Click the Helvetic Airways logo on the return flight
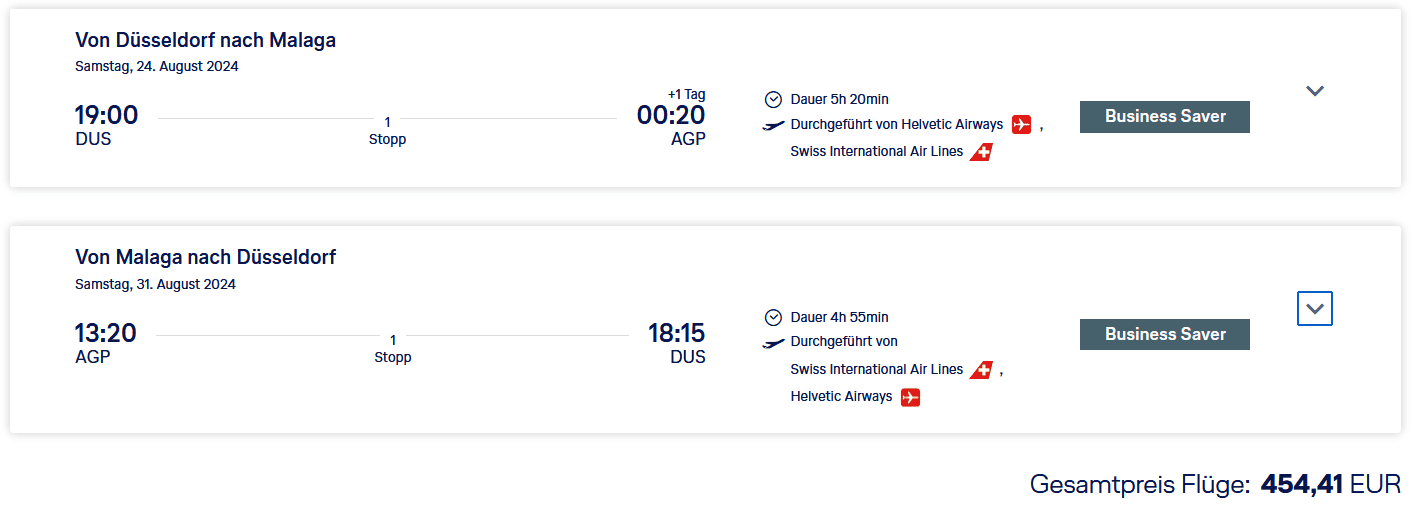Image resolution: width=1411 pixels, height=505 pixels. tap(910, 397)
